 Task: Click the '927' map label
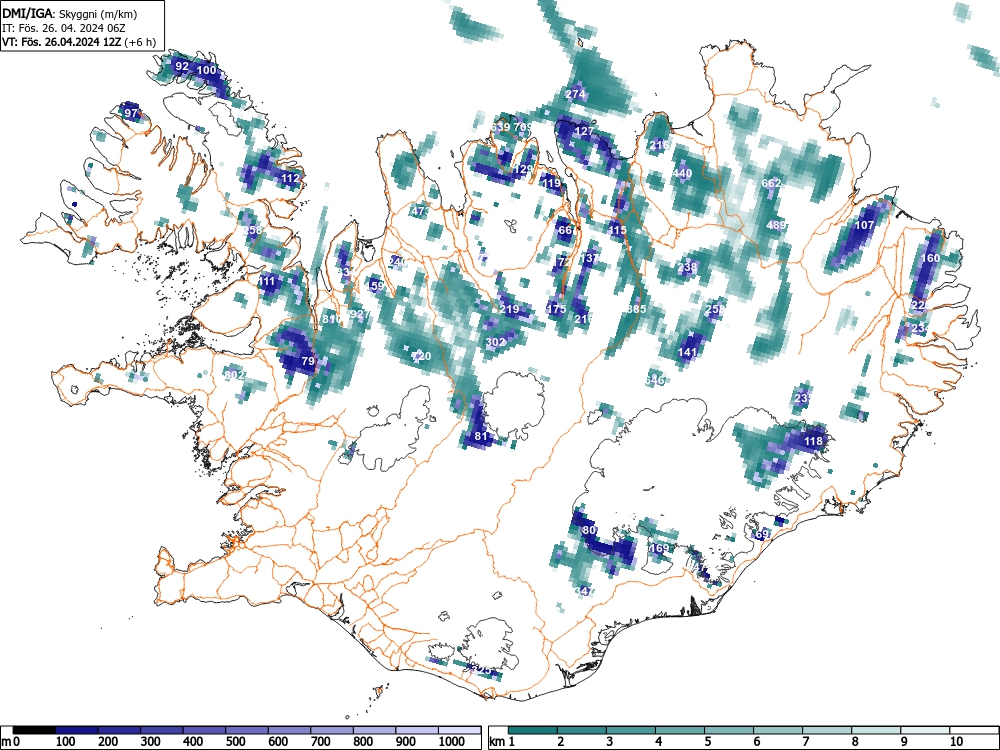click(360, 314)
